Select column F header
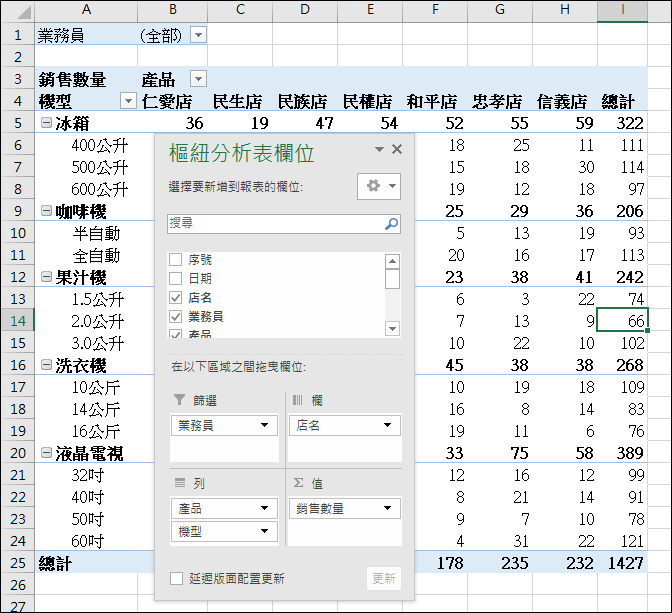Viewport: 672px width, 613px height. click(x=435, y=10)
